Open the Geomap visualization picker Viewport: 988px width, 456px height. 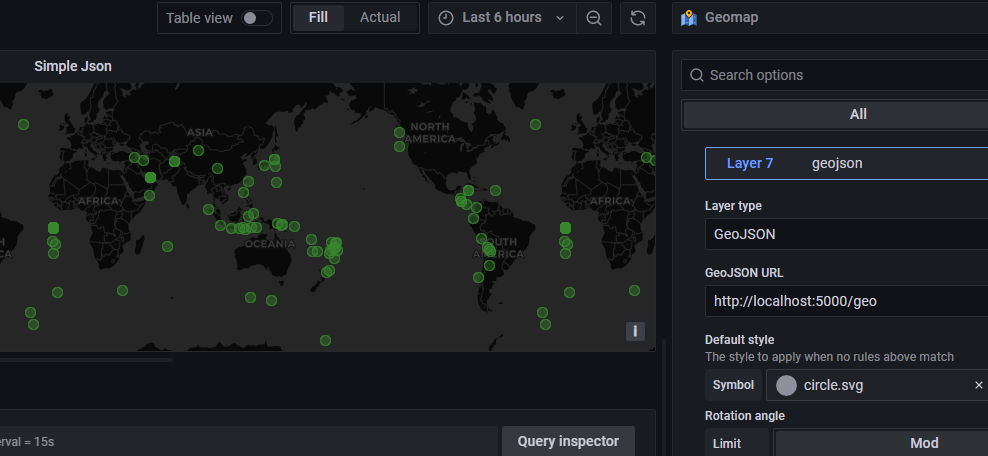(x=830, y=18)
